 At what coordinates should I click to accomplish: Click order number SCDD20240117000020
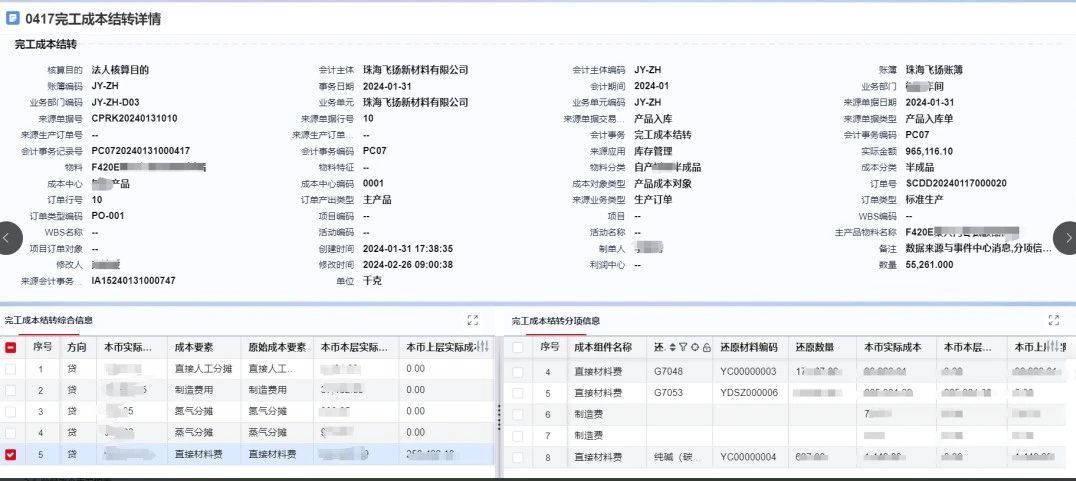(955, 183)
